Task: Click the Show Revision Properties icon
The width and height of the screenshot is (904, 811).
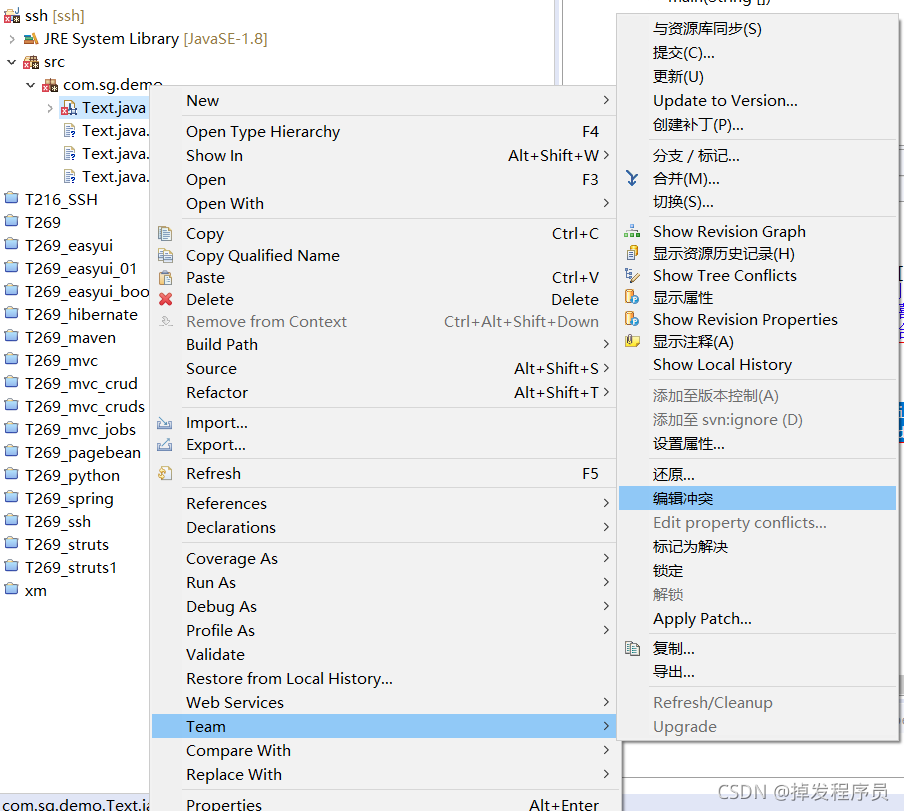Action: [632, 319]
